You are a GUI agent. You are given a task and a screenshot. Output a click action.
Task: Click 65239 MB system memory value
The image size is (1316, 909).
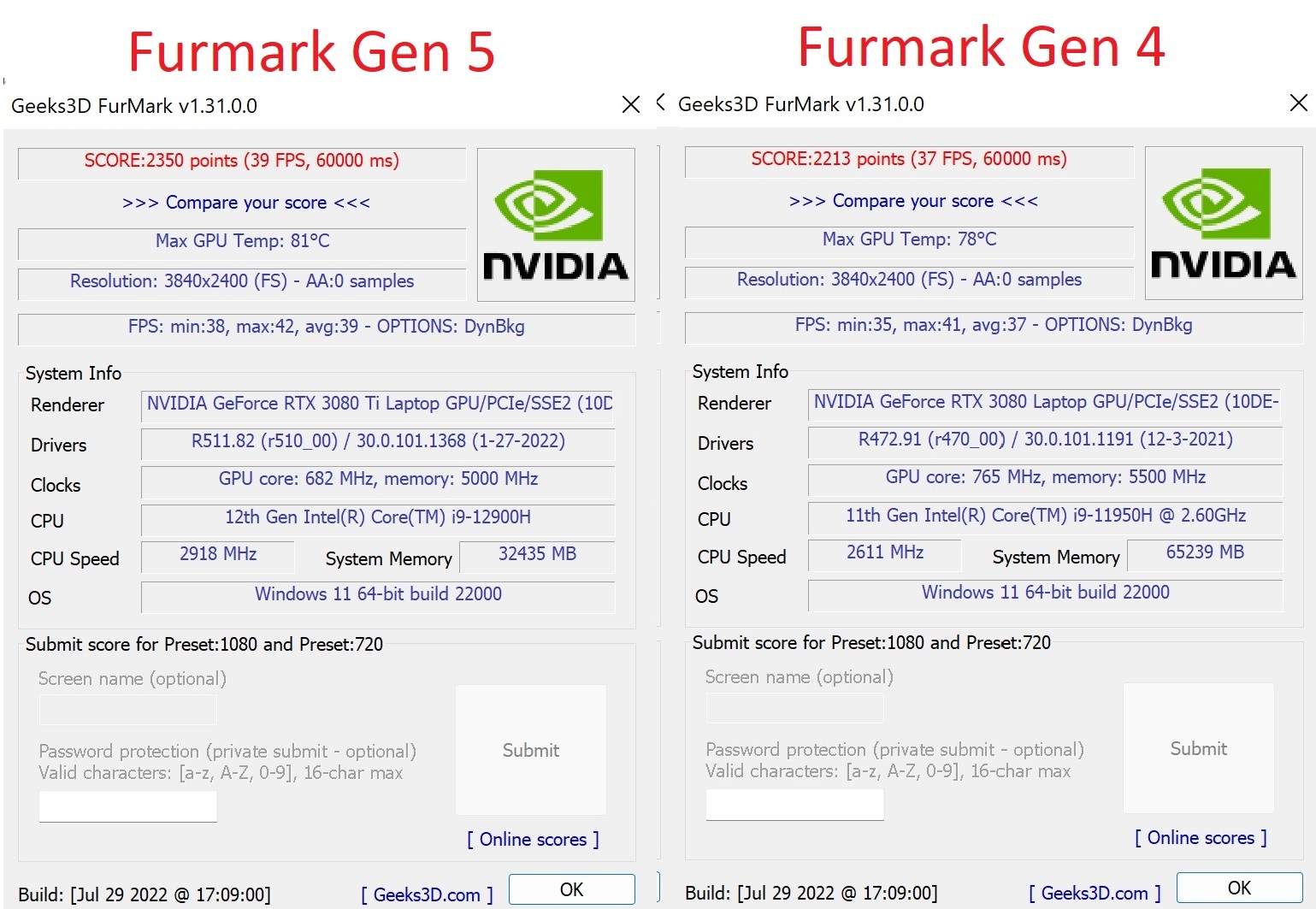click(x=1205, y=554)
